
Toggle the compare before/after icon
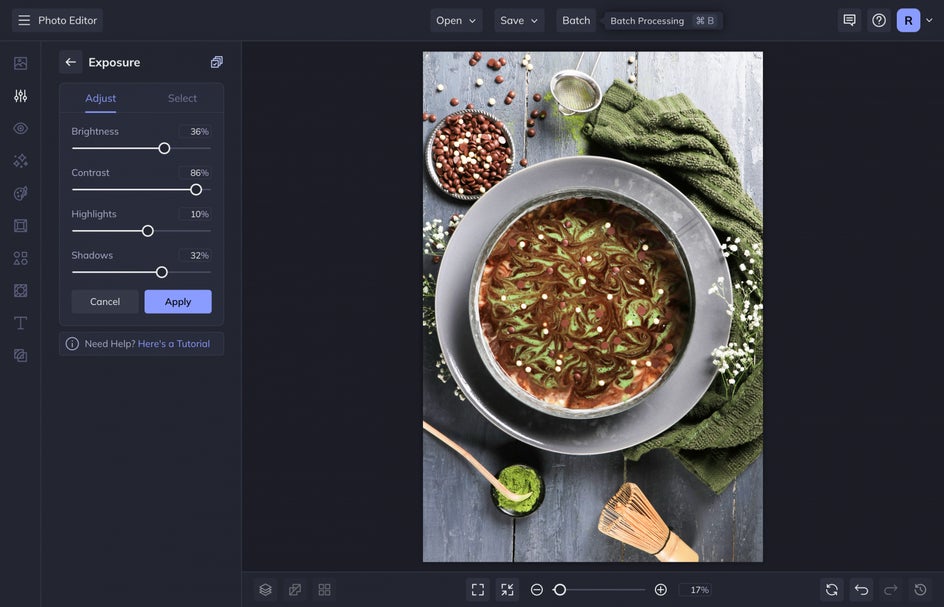[x=295, y=590]
